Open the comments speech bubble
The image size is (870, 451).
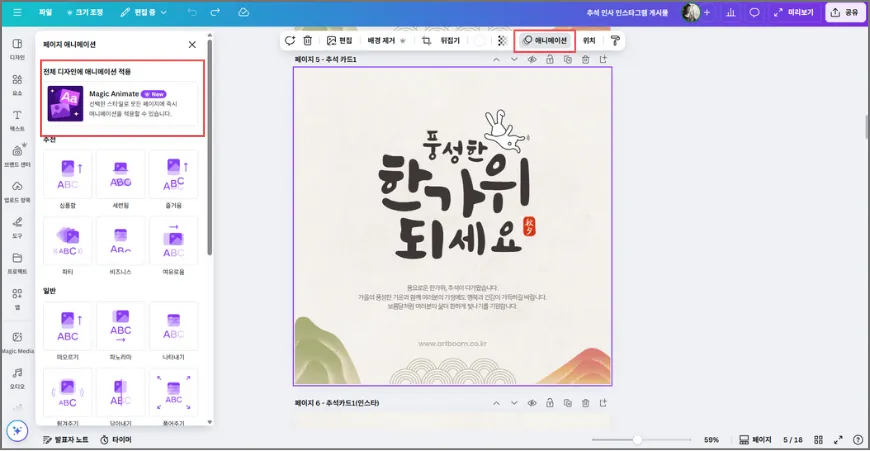pyautogui.click(x=754, y=12)
